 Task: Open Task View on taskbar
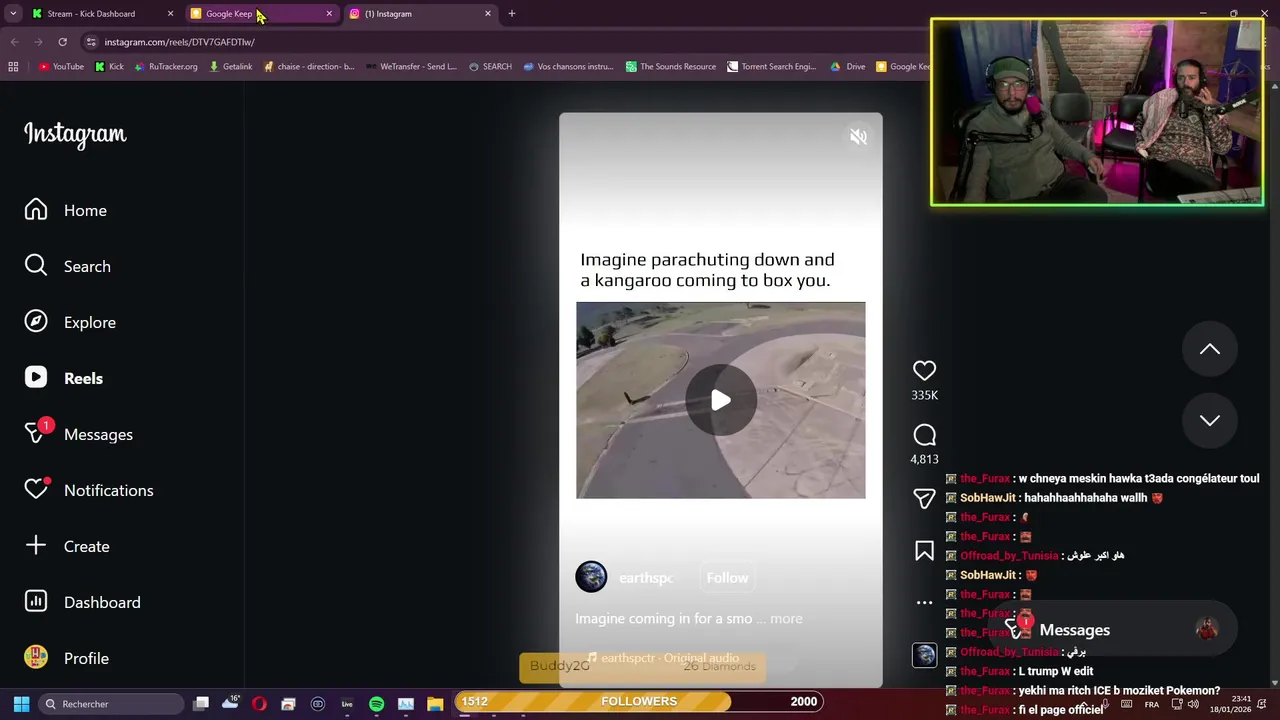(201, 704)
